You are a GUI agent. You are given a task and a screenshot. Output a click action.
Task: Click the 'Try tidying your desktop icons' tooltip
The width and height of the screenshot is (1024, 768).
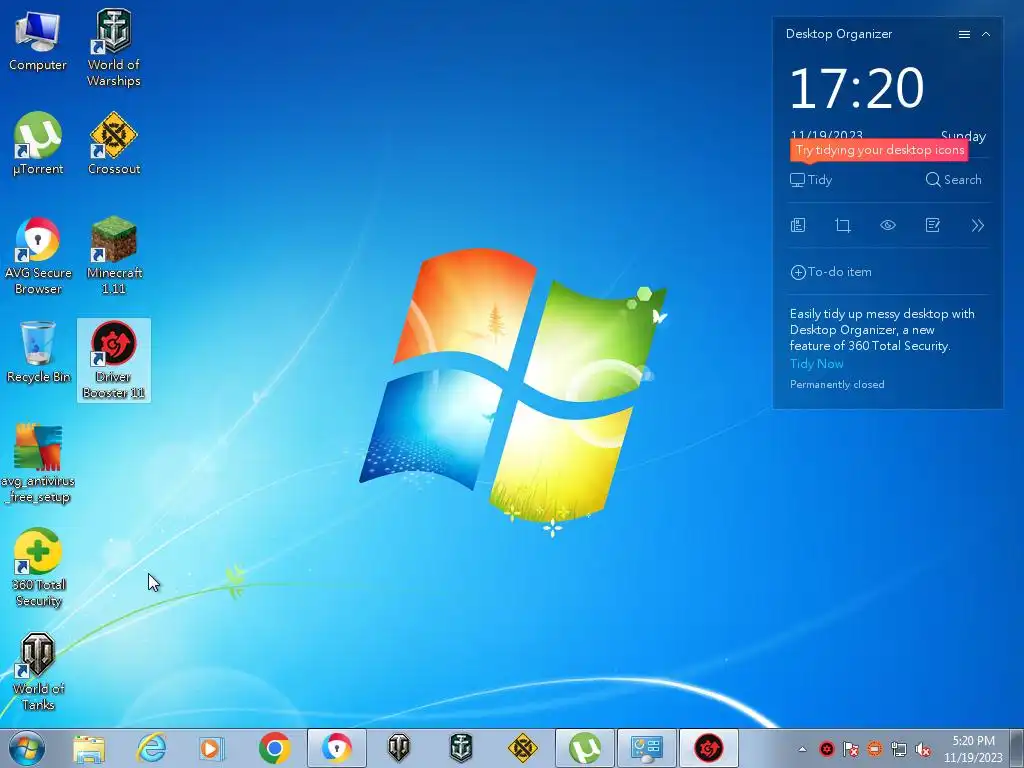879,150
